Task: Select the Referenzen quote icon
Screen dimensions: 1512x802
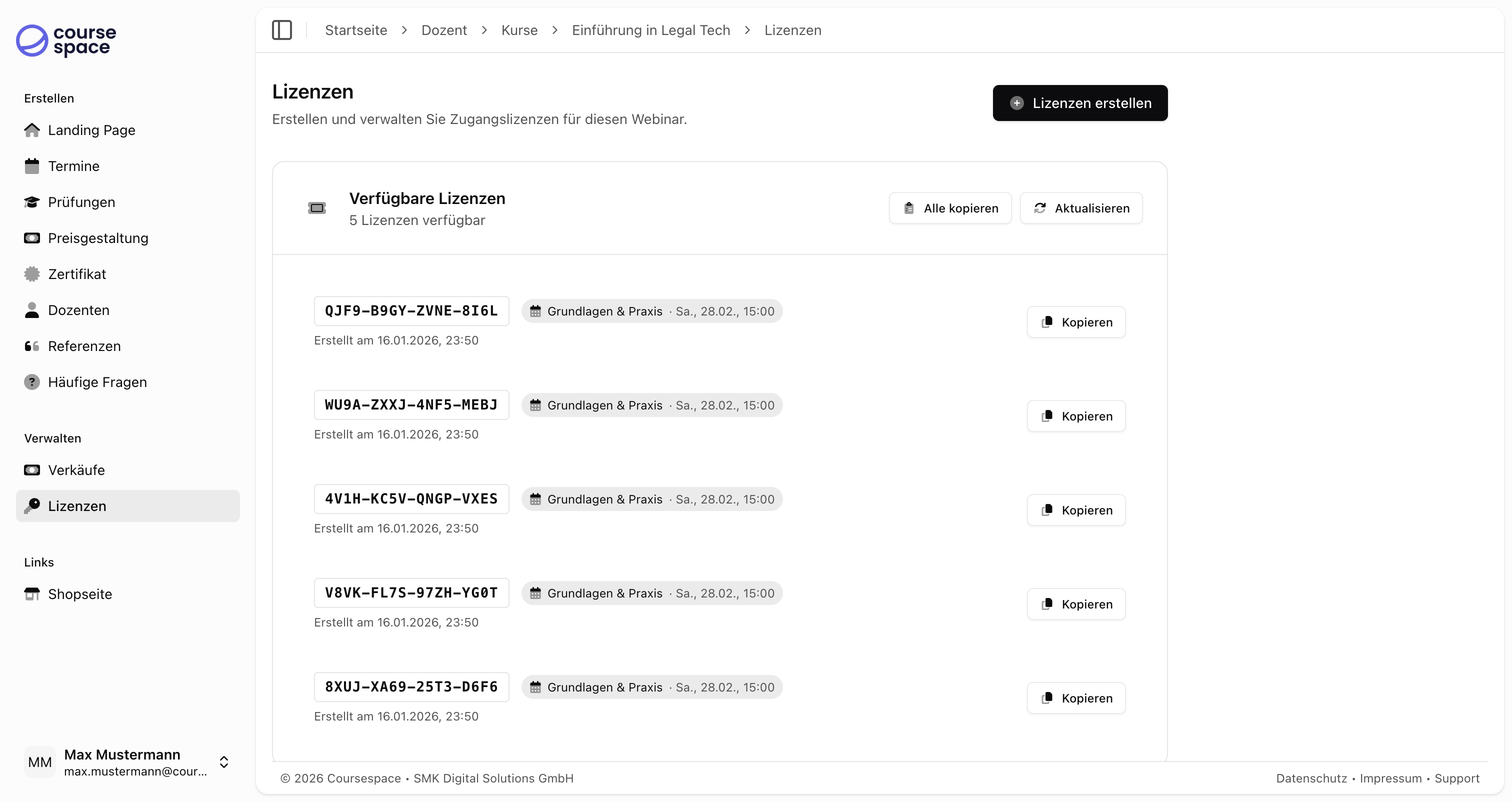Action: click(31, 346)
